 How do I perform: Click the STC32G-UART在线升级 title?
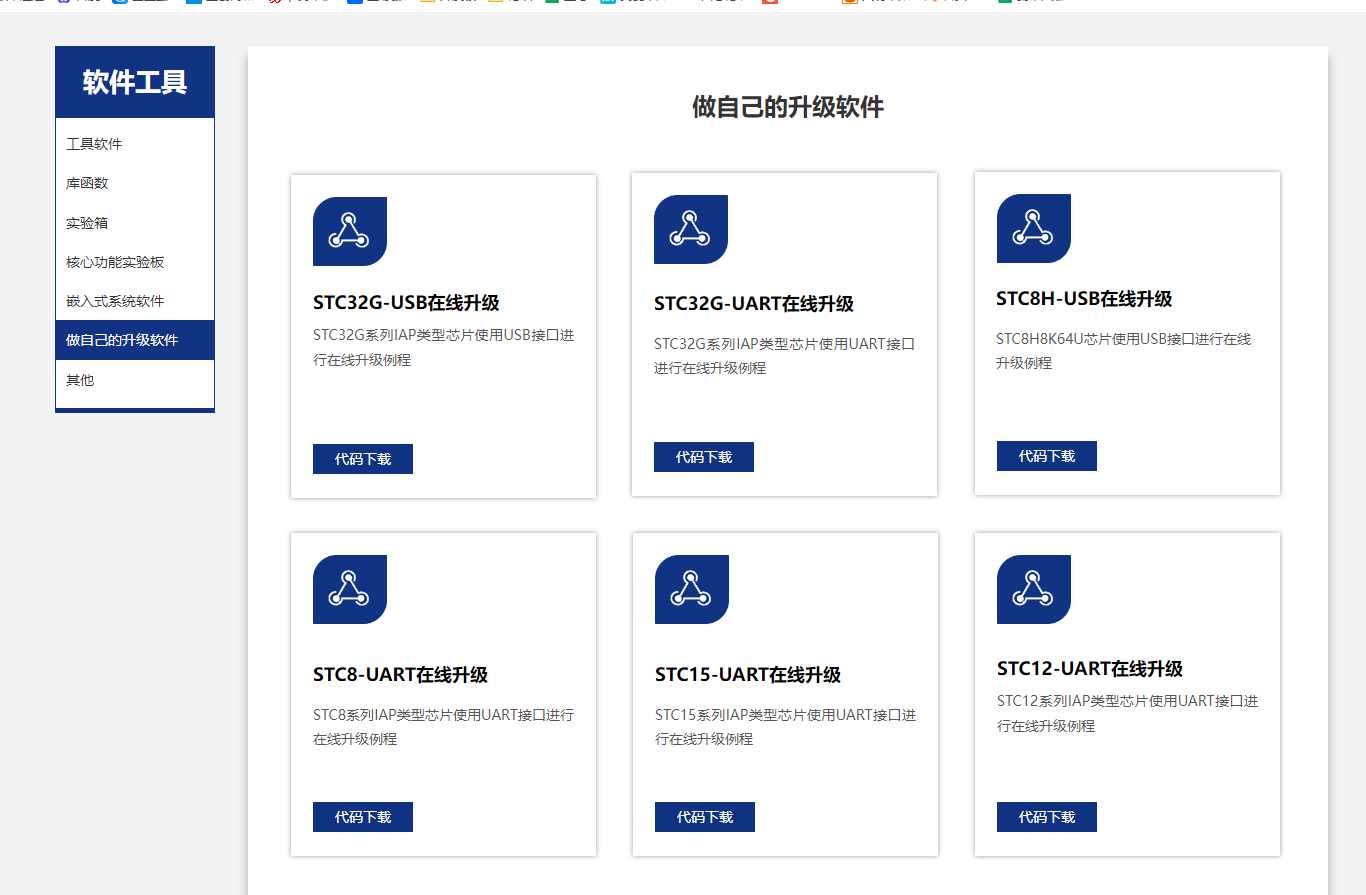tap(754, 304)
